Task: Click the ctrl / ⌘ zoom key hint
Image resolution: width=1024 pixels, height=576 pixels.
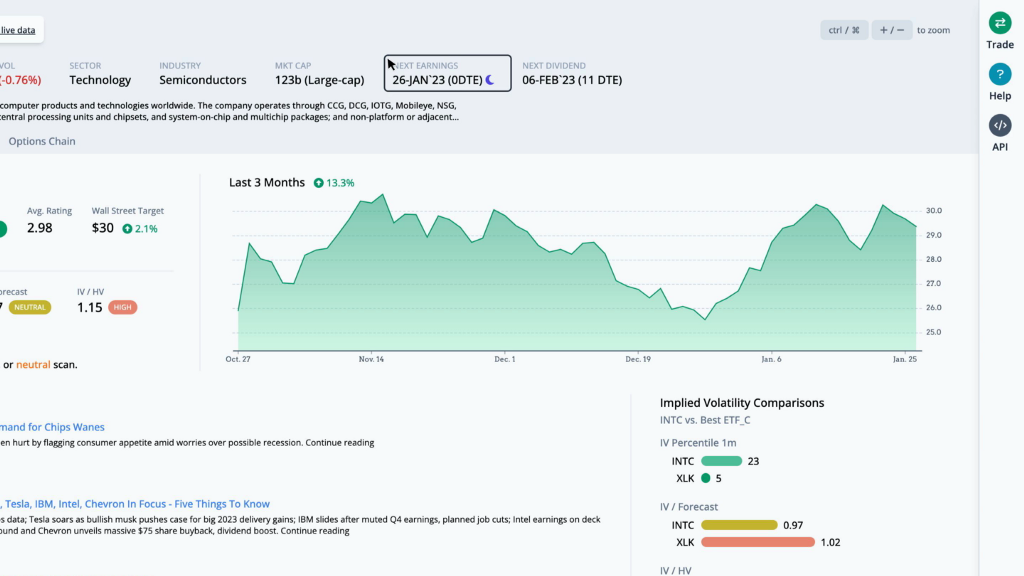Action: click(x=844, y=30)
